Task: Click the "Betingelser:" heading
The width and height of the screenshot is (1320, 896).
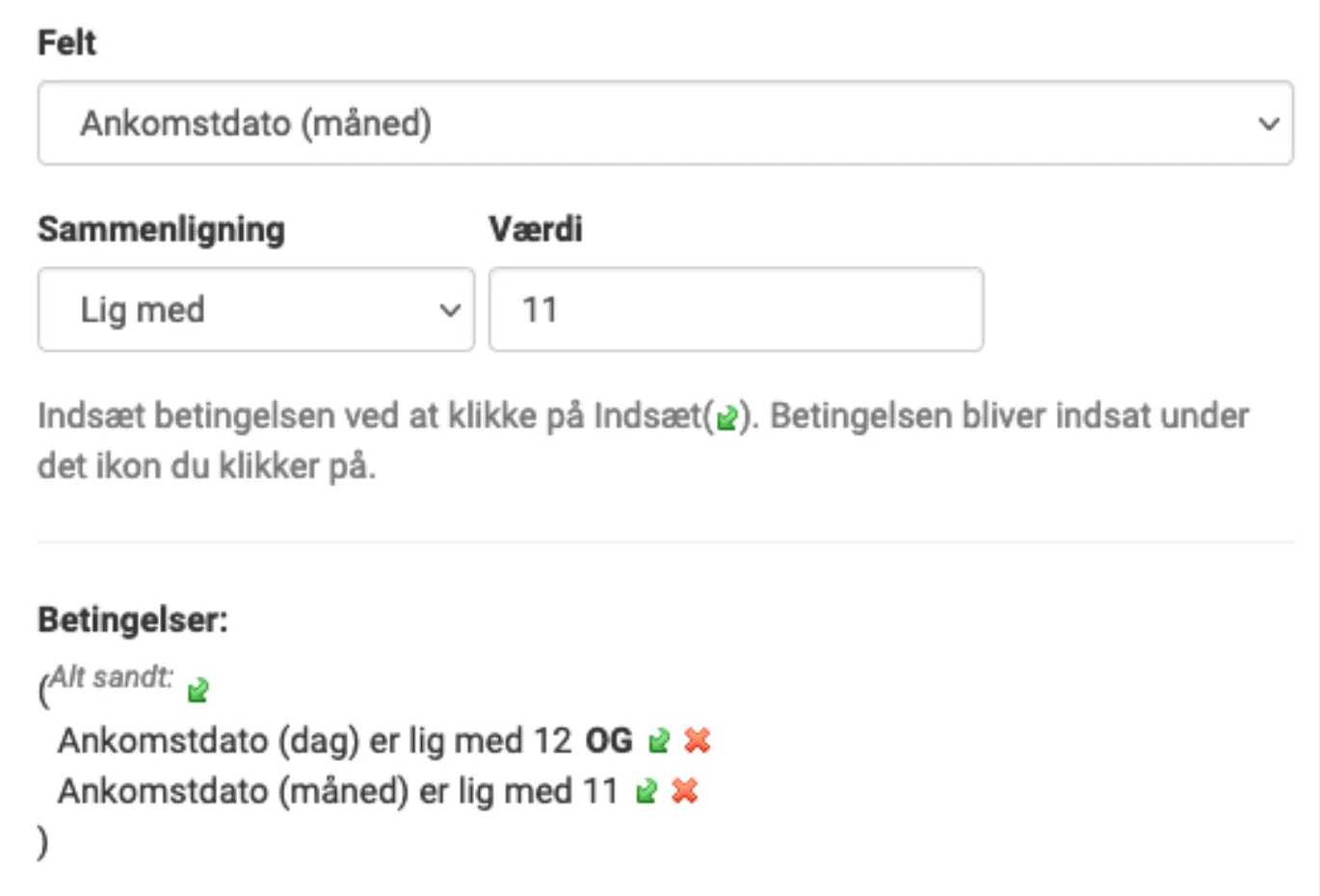Action: click(x=133, y=619)
